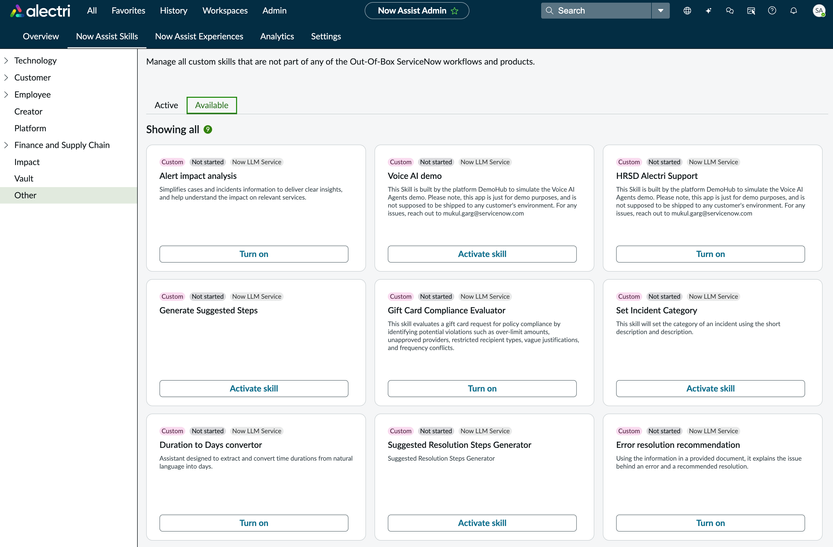This screenshot has width=833, height=547.
Task: Click the globe scope picker icon
Action: click(x=687, y=11)
